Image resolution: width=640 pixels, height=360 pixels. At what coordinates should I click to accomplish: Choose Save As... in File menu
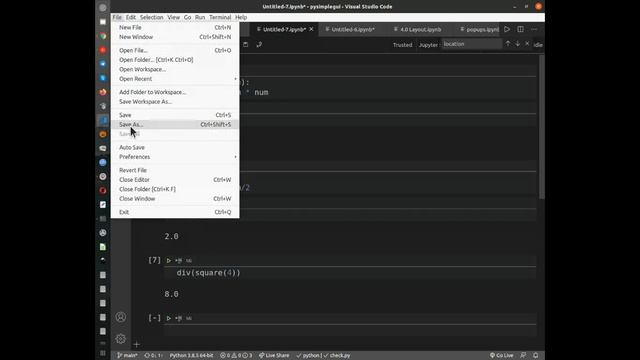(175, 124)
